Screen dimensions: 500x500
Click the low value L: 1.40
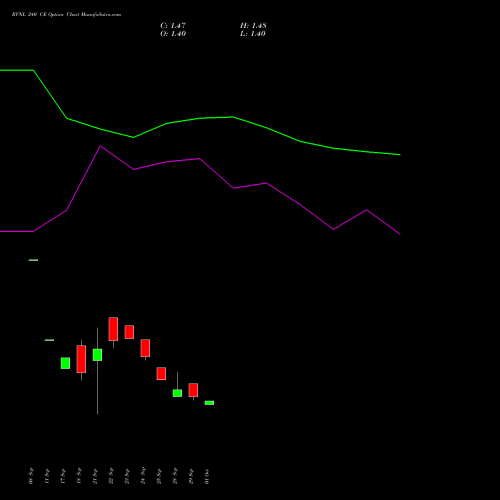point(253,34)
